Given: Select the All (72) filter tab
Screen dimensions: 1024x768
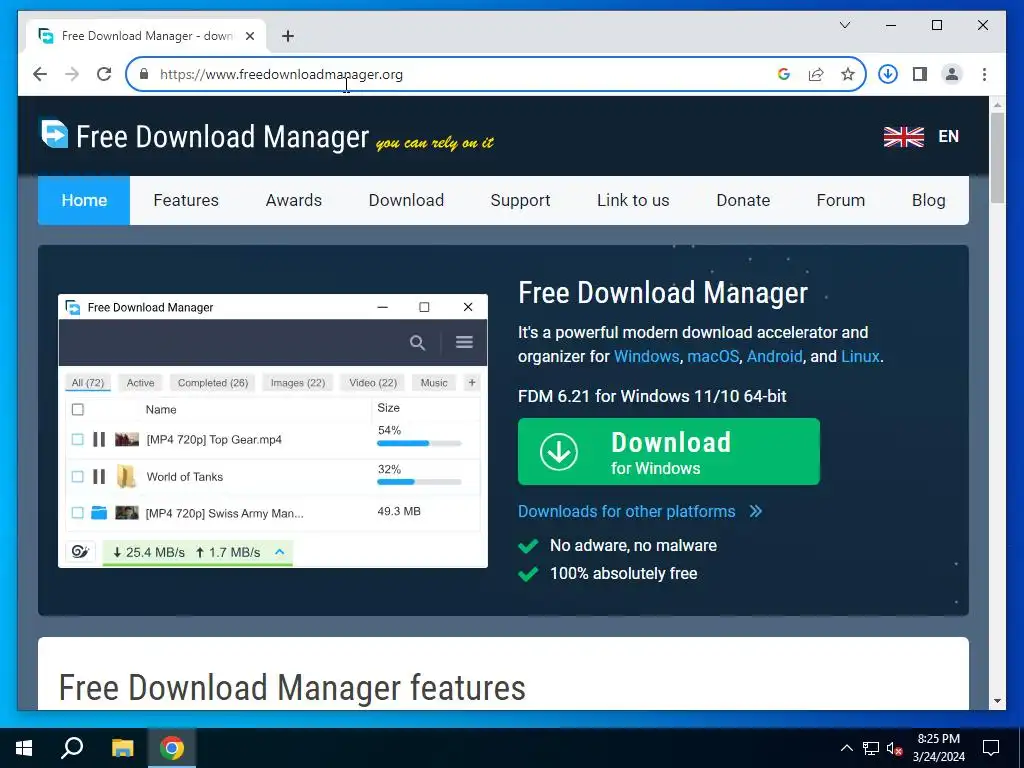Looking at the screenshot, I should tap(88, 383).
